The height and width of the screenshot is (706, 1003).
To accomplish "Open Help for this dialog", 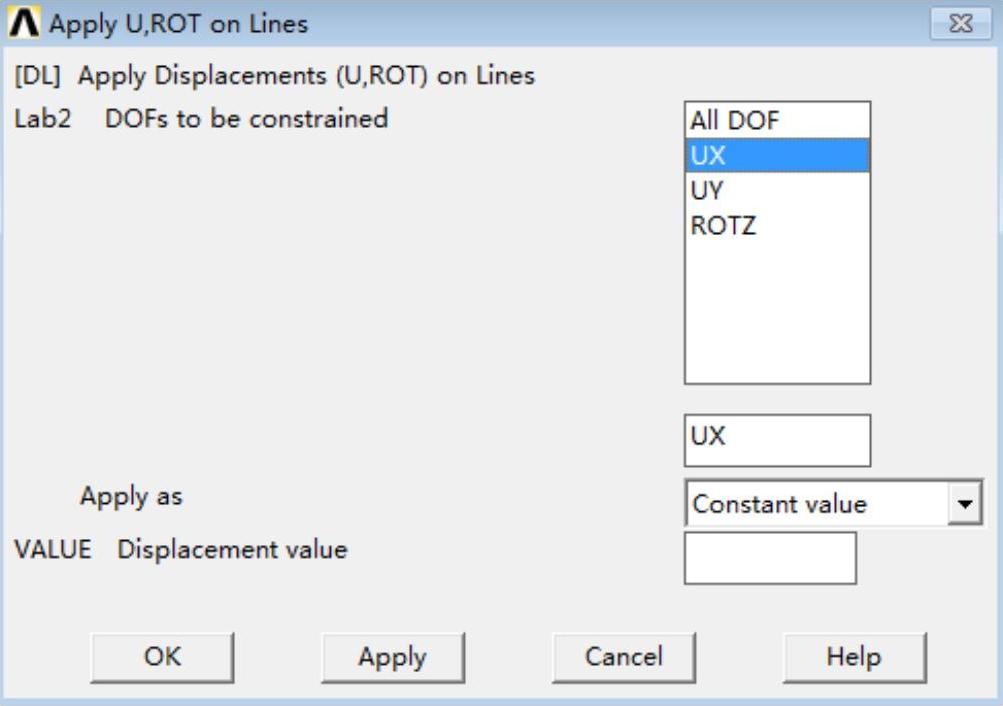I will [x=853, y=657].
